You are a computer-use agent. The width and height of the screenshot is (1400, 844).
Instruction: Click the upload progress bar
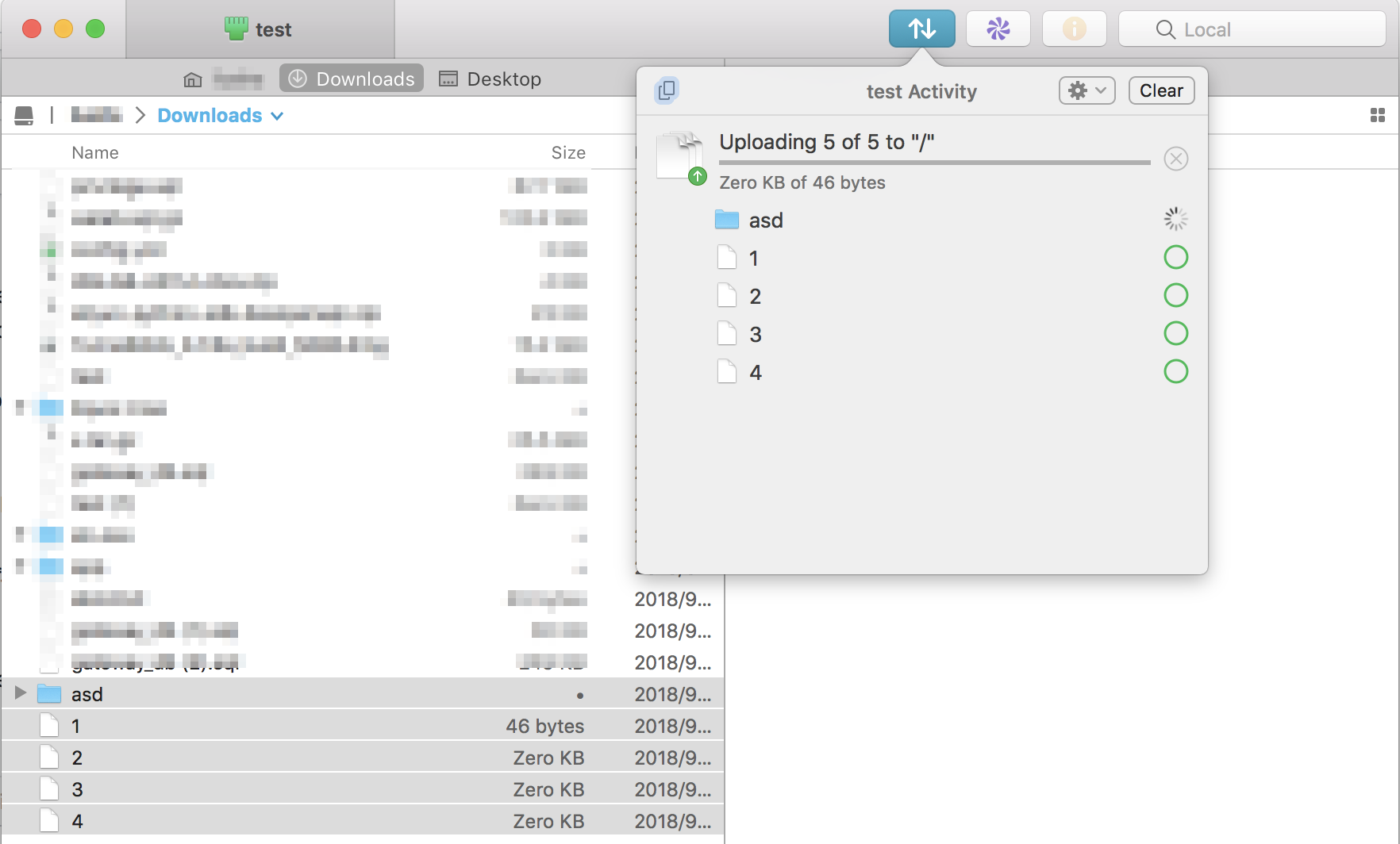click(934, 163)
